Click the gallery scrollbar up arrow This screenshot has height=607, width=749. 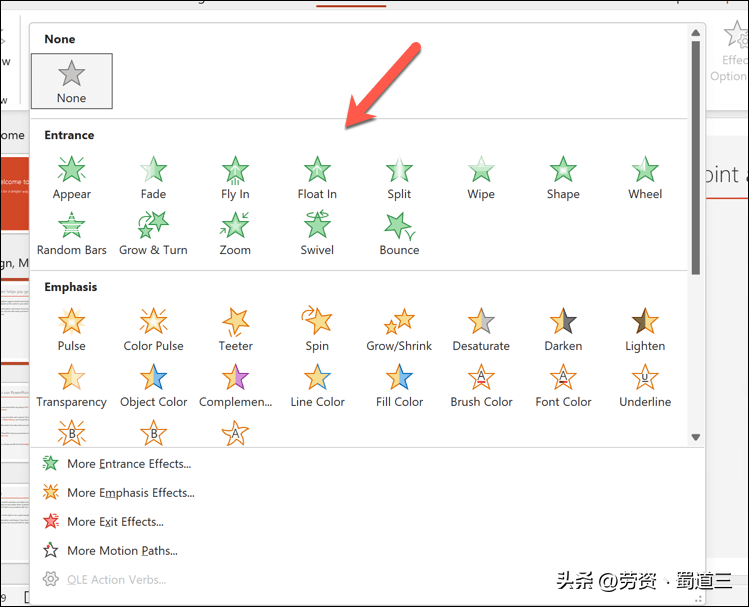point(696,33)
